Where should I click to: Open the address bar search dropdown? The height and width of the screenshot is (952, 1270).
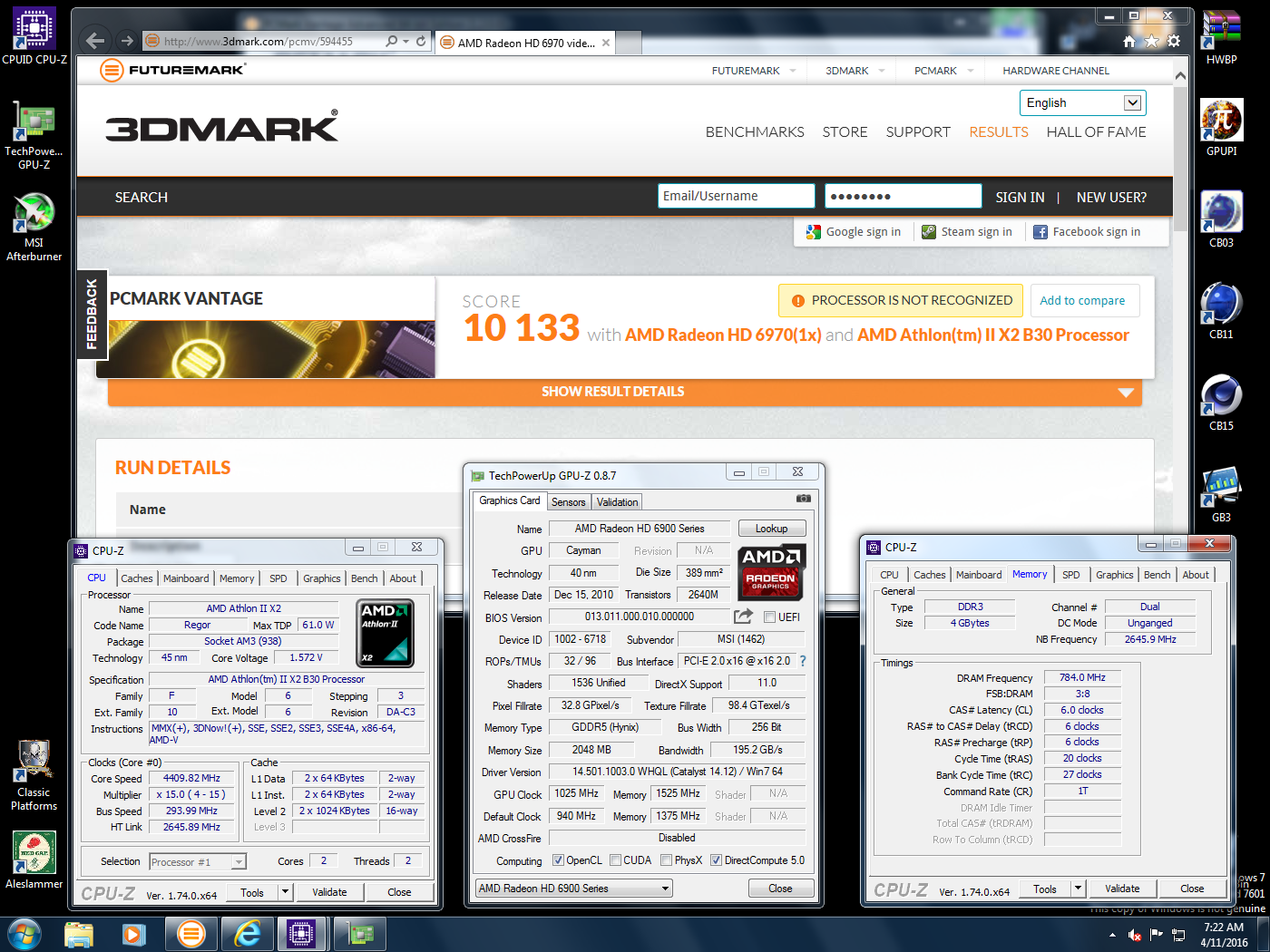tap(405, 41)
